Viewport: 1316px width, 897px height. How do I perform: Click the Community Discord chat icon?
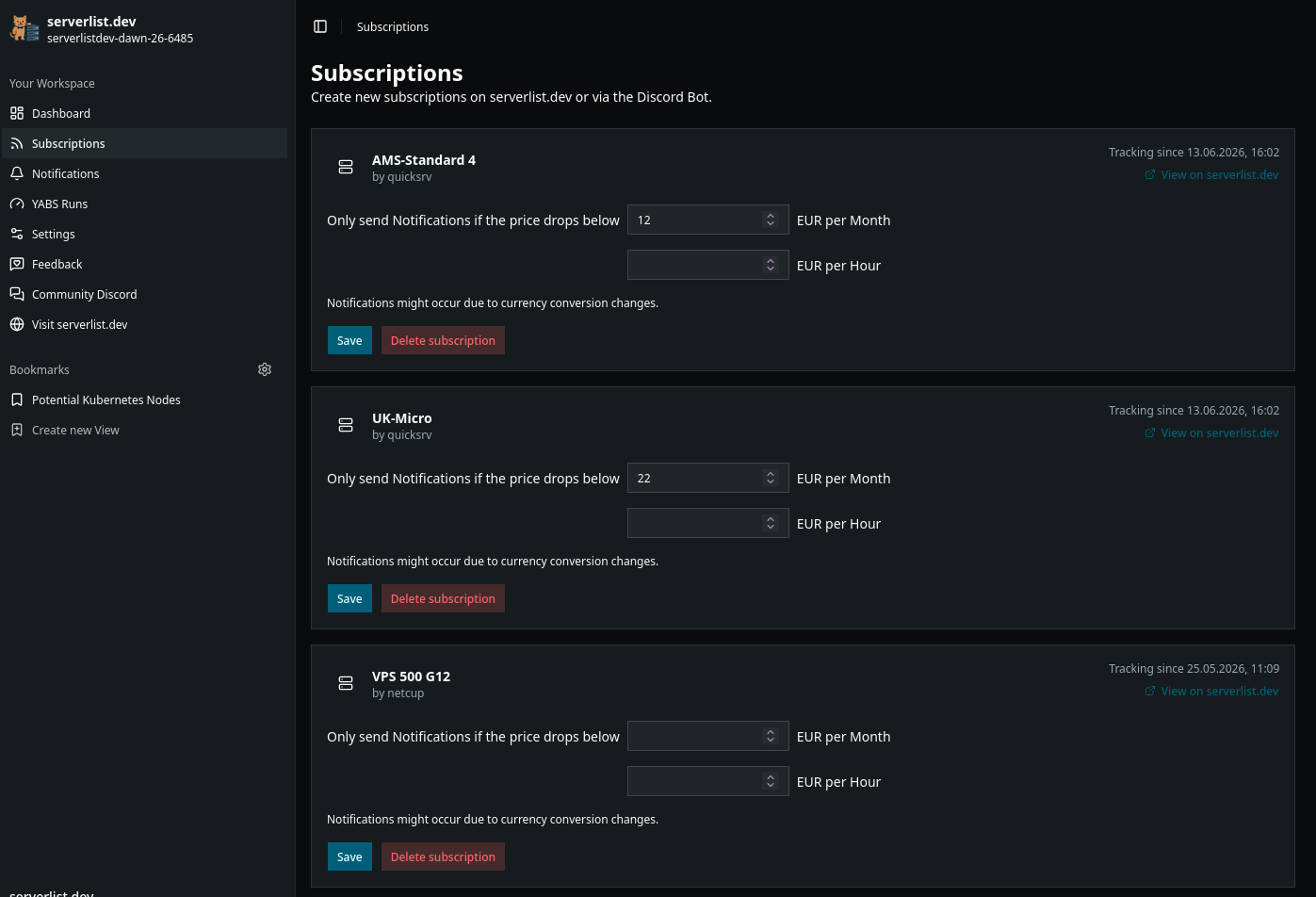click(17, 294)
